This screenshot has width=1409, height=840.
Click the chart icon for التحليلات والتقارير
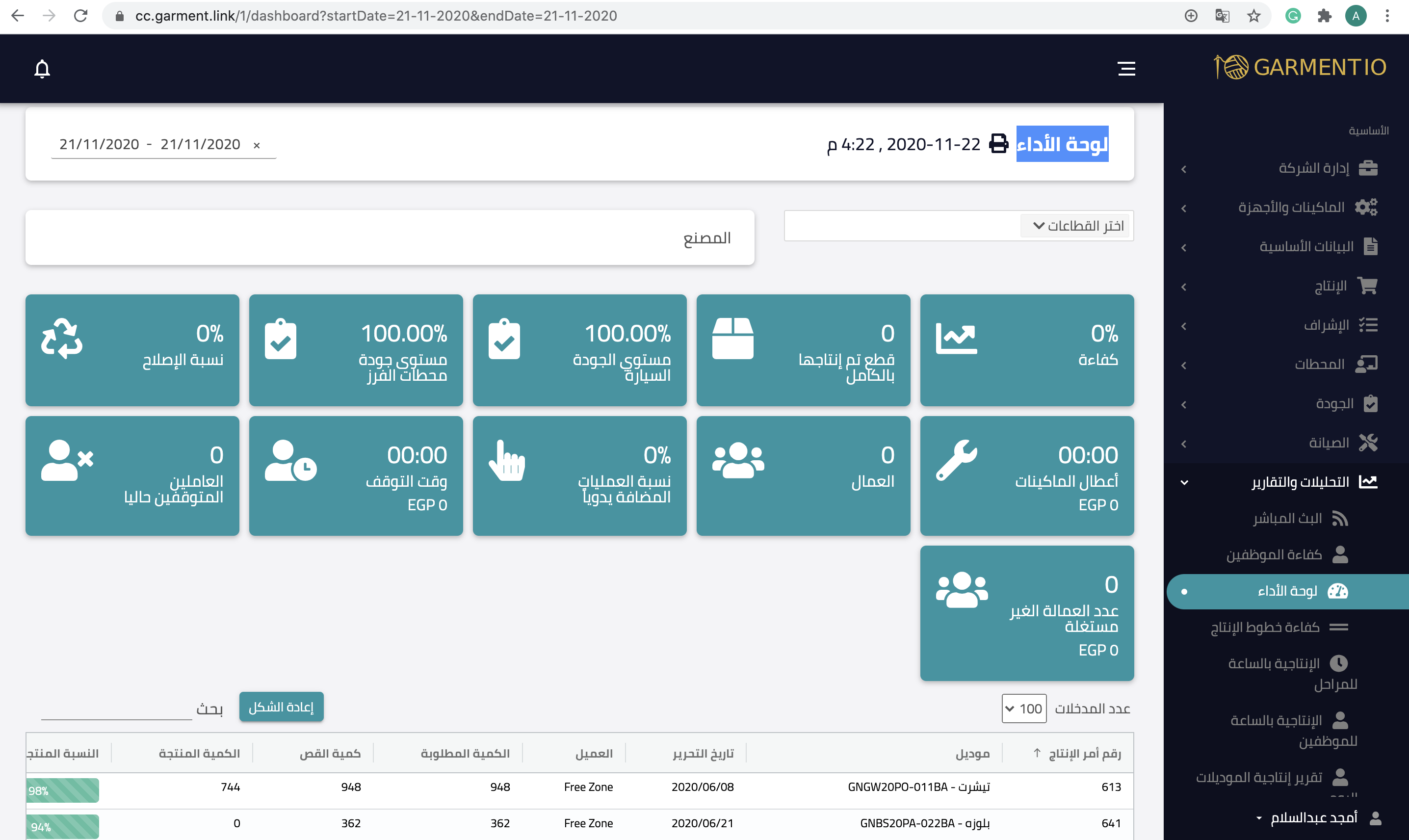click(x=1368, y=482)
